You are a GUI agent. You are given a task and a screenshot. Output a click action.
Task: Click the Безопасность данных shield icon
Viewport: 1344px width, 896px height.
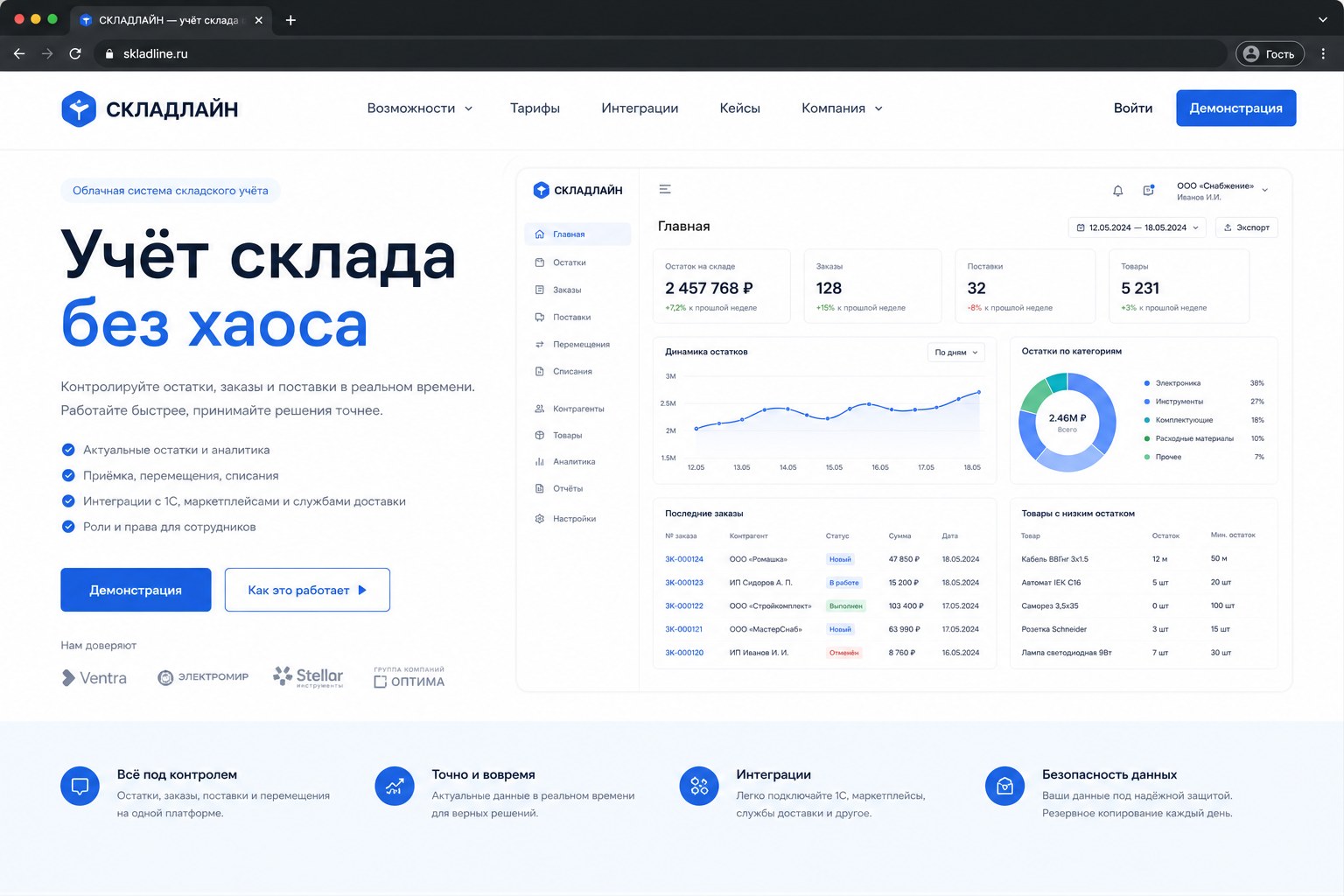coord(1004,786)
